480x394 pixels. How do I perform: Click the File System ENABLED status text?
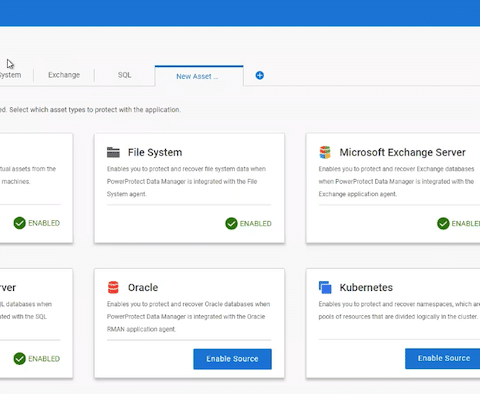pyautogui.click(x=256, y=223)
